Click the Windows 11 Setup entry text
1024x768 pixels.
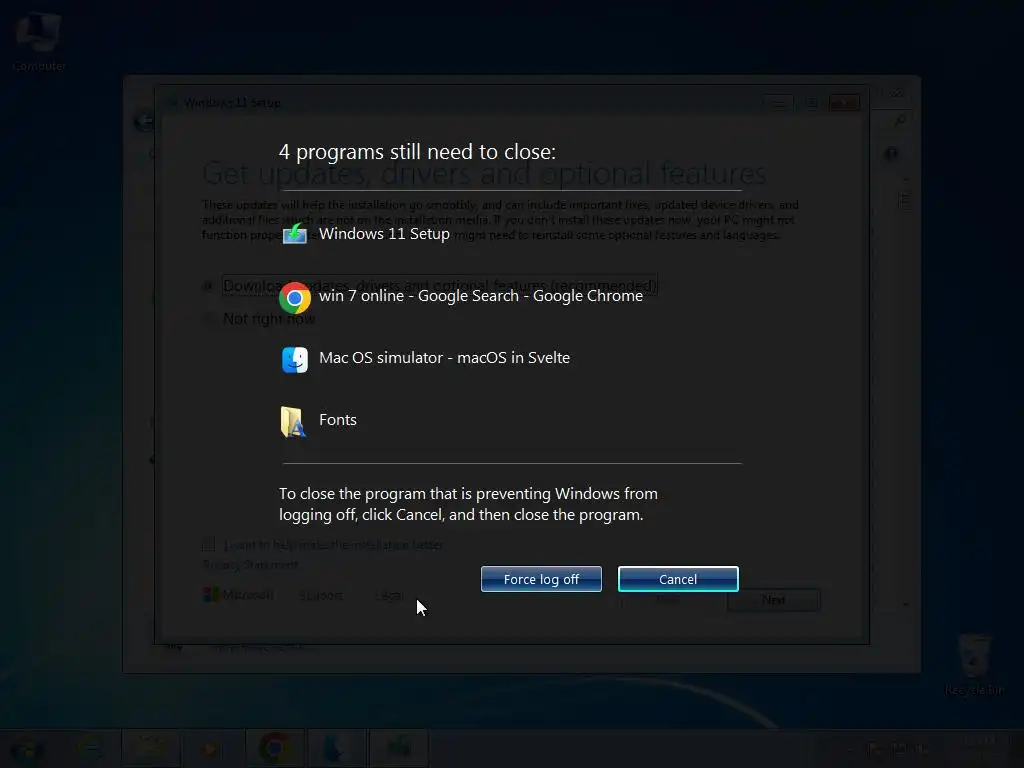pyautogui.click(x=384, y=234)
